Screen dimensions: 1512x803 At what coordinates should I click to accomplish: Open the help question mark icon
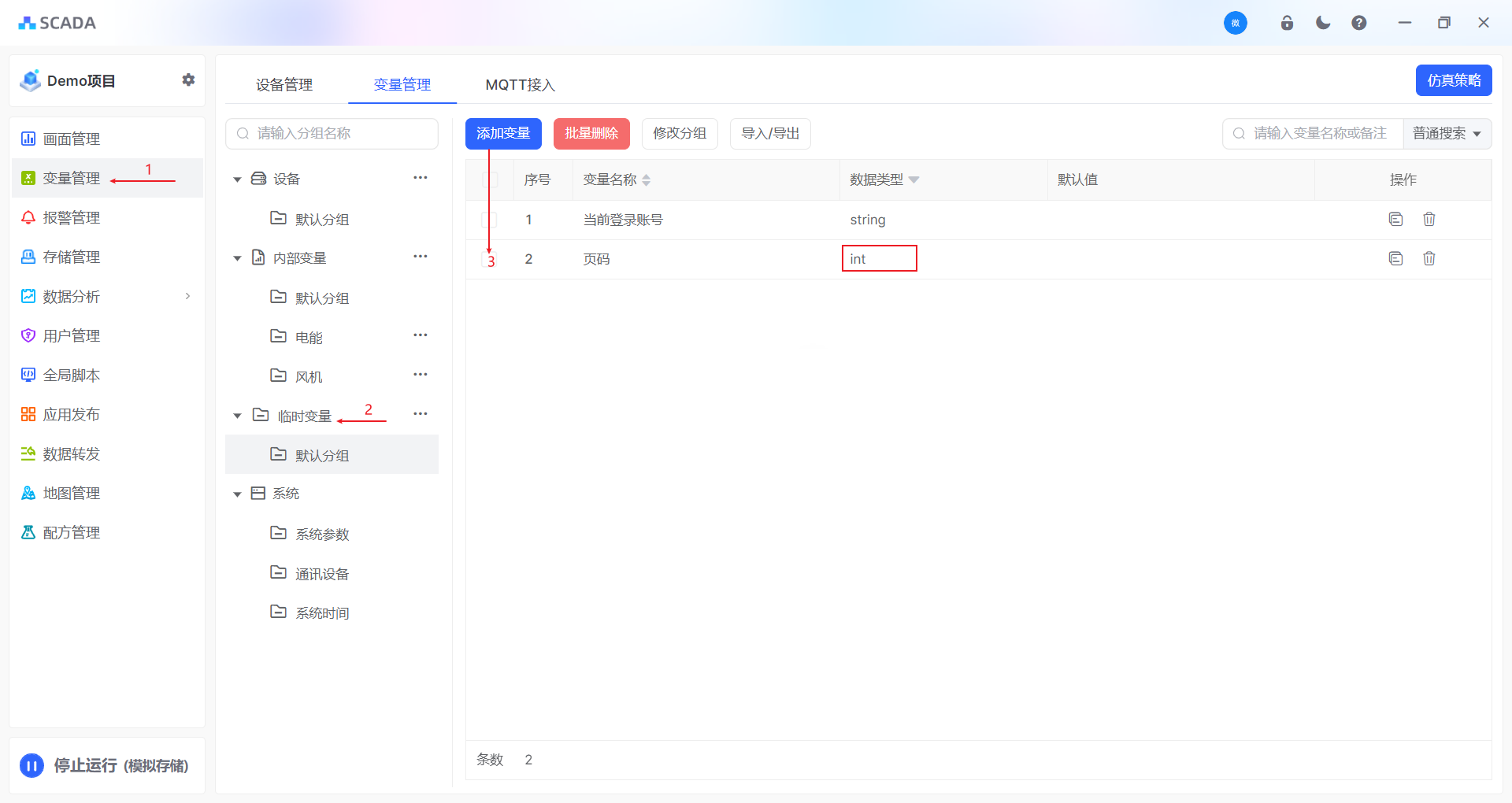pos(1358,23)
